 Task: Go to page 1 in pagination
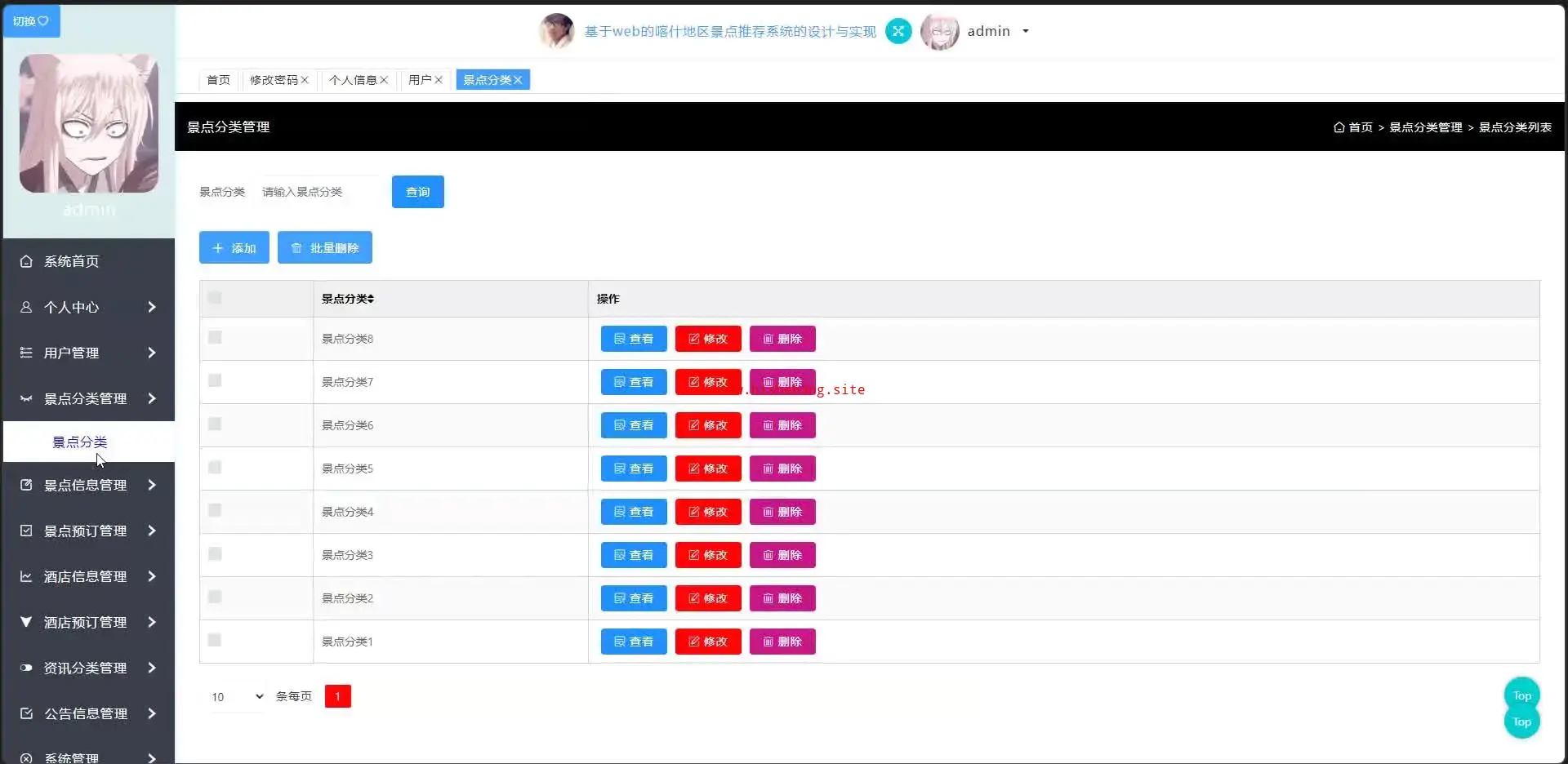pos(338,696)
